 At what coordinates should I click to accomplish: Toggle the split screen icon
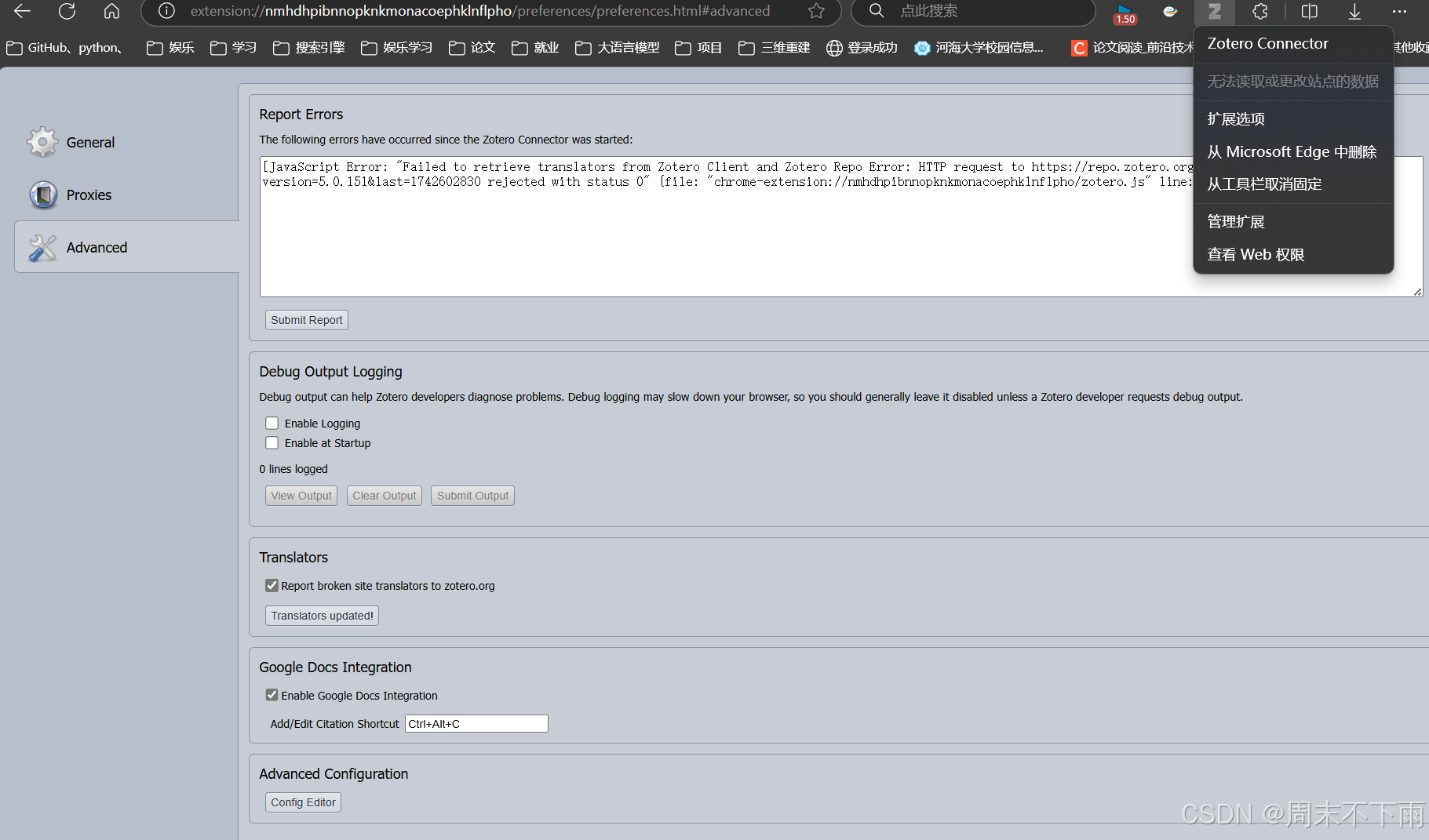click(x=1309, y=11)
